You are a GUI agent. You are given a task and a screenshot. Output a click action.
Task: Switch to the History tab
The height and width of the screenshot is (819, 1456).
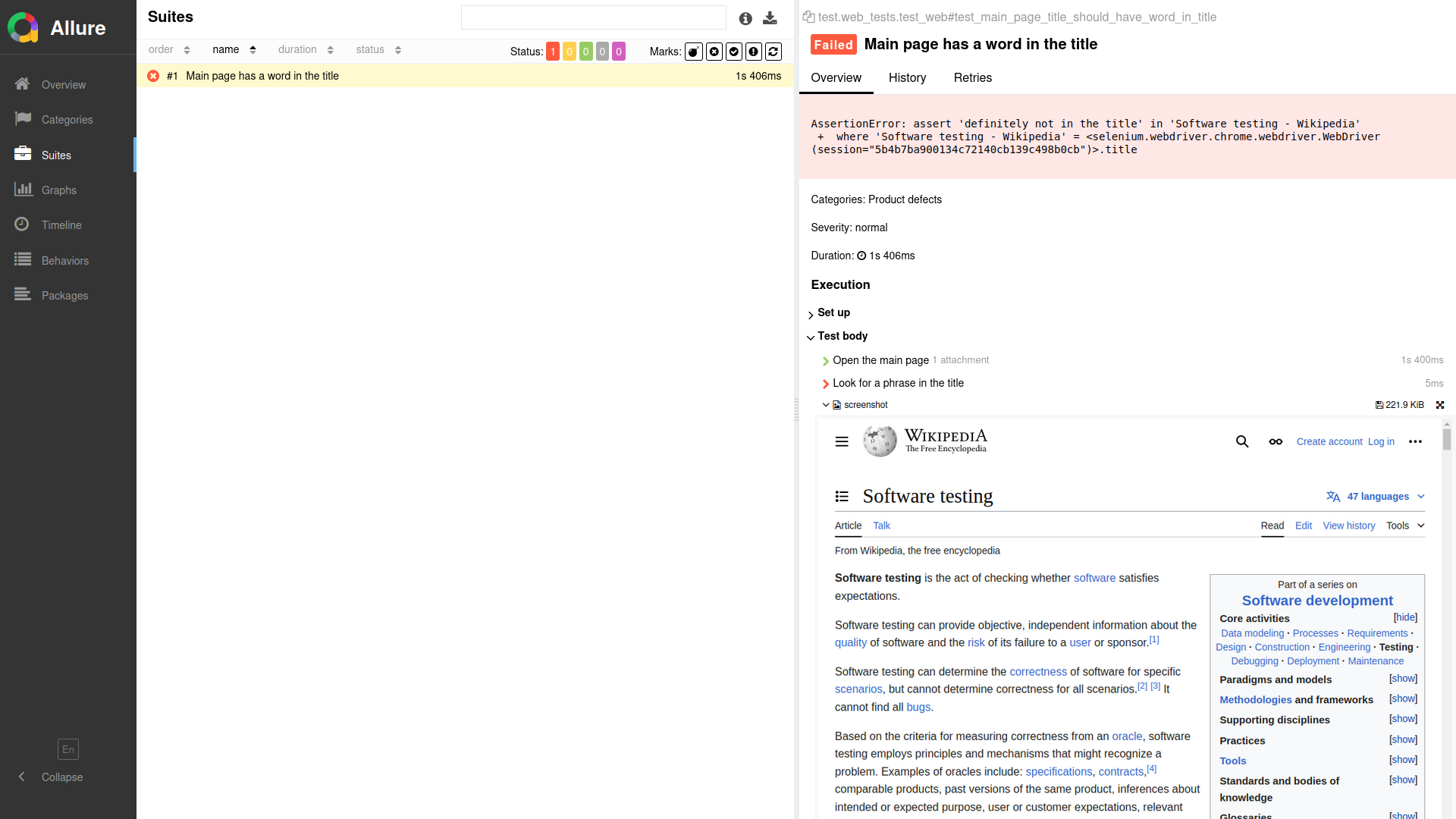908,78
